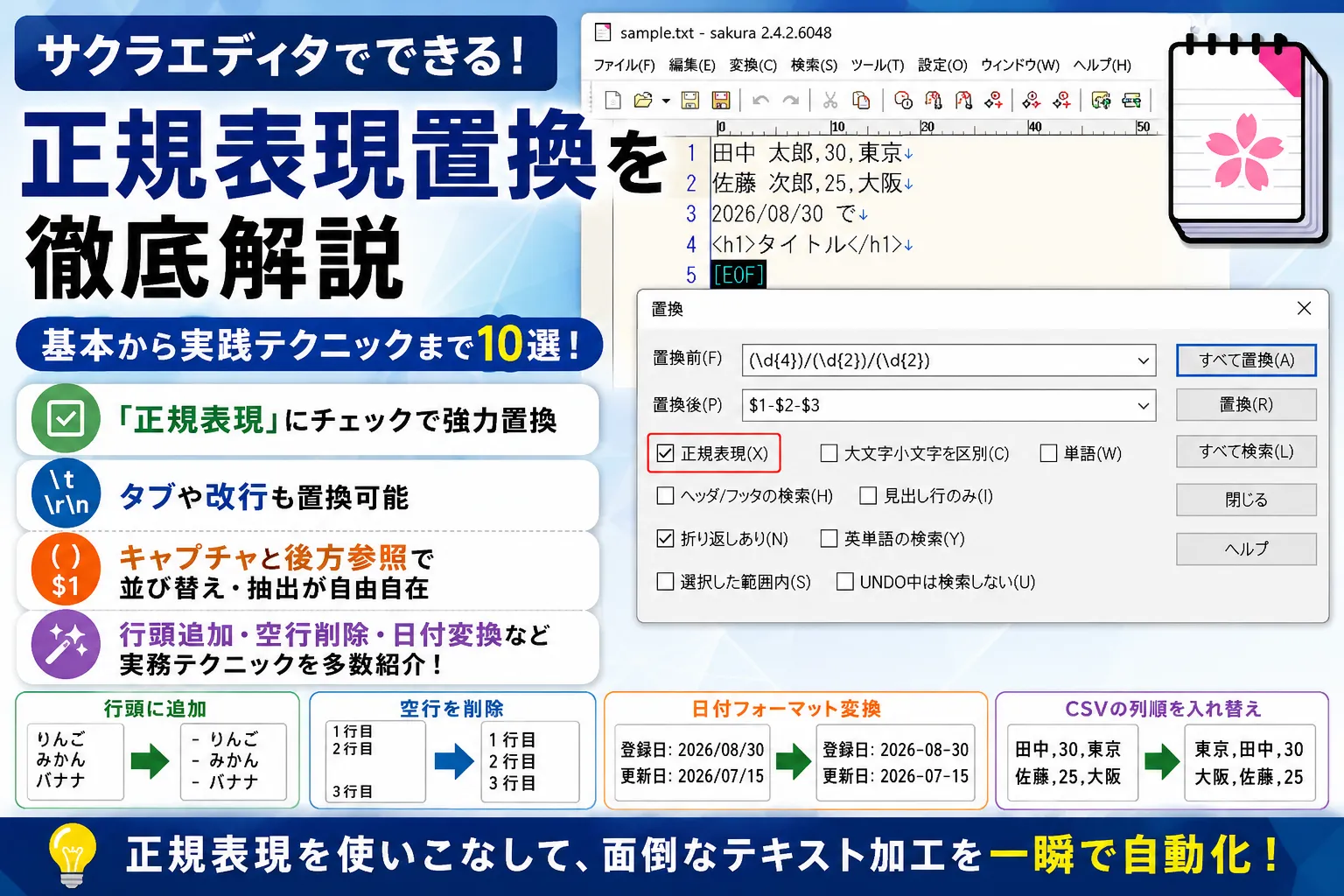Click the 'CSVの列順を入れ替え' heading

(1163, 709)
